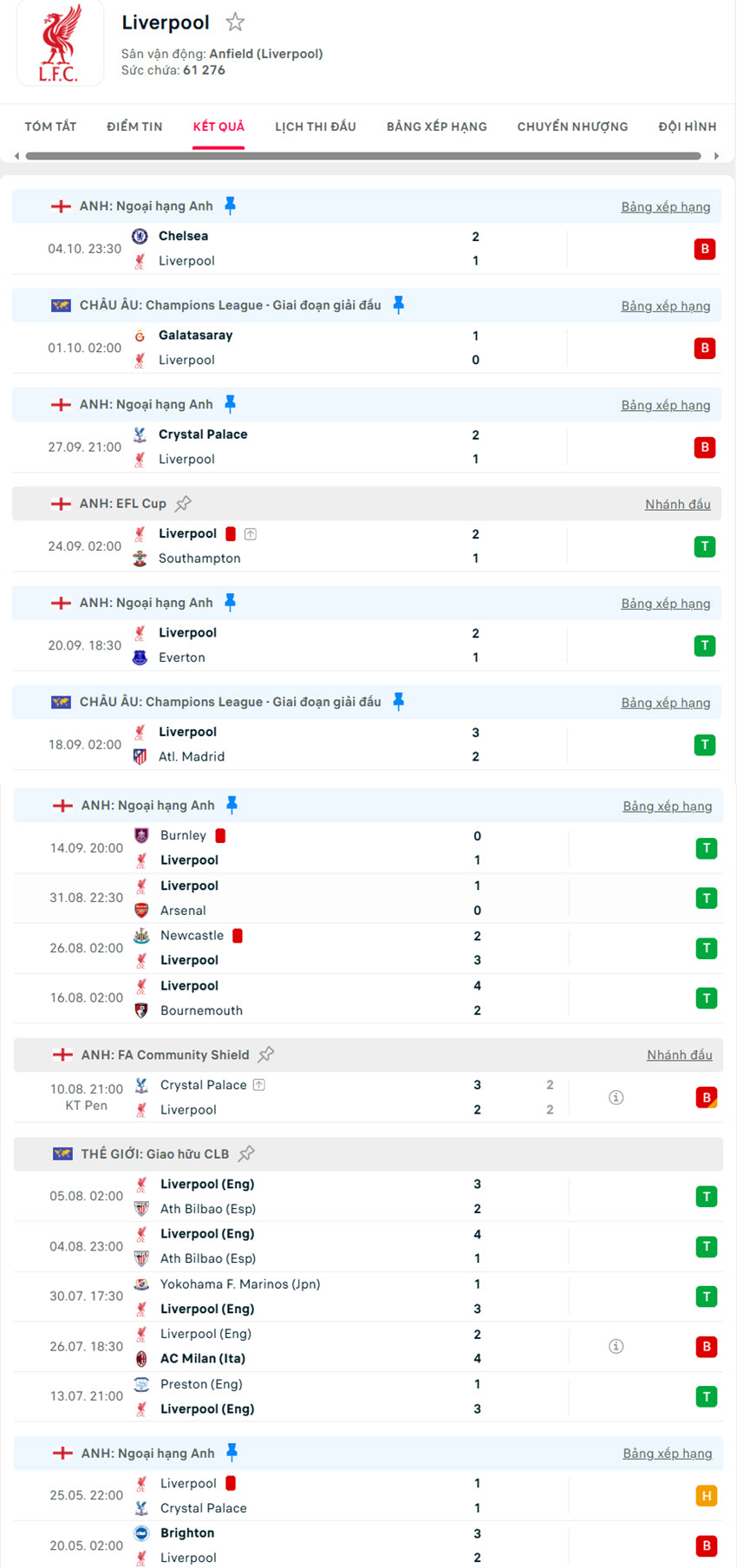The height and width of the screenshot is (1568, 737).
Task: Add Liverpool to favorites with the star
Action: click(235, 23)
